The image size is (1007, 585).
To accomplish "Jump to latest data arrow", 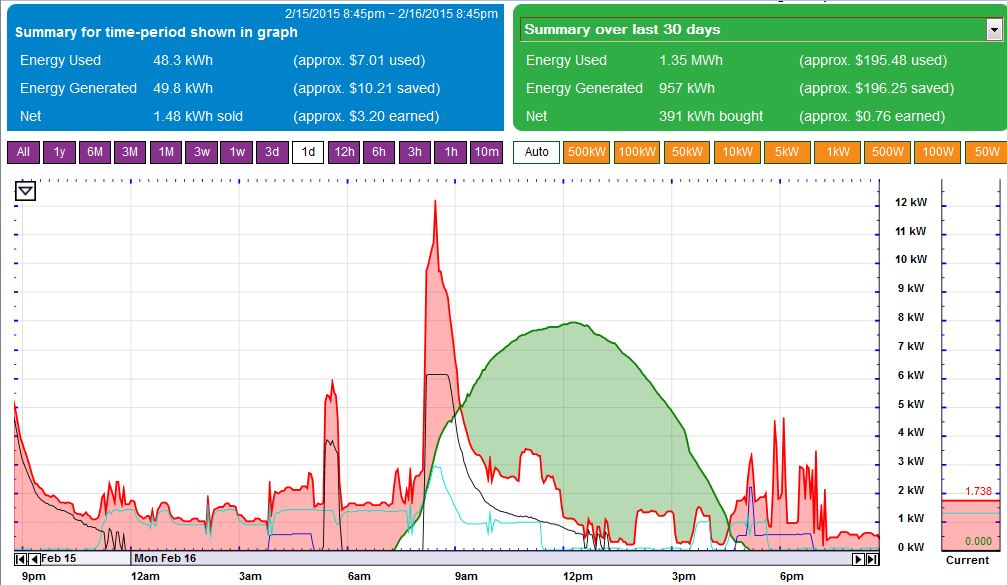I will [872, 559].
